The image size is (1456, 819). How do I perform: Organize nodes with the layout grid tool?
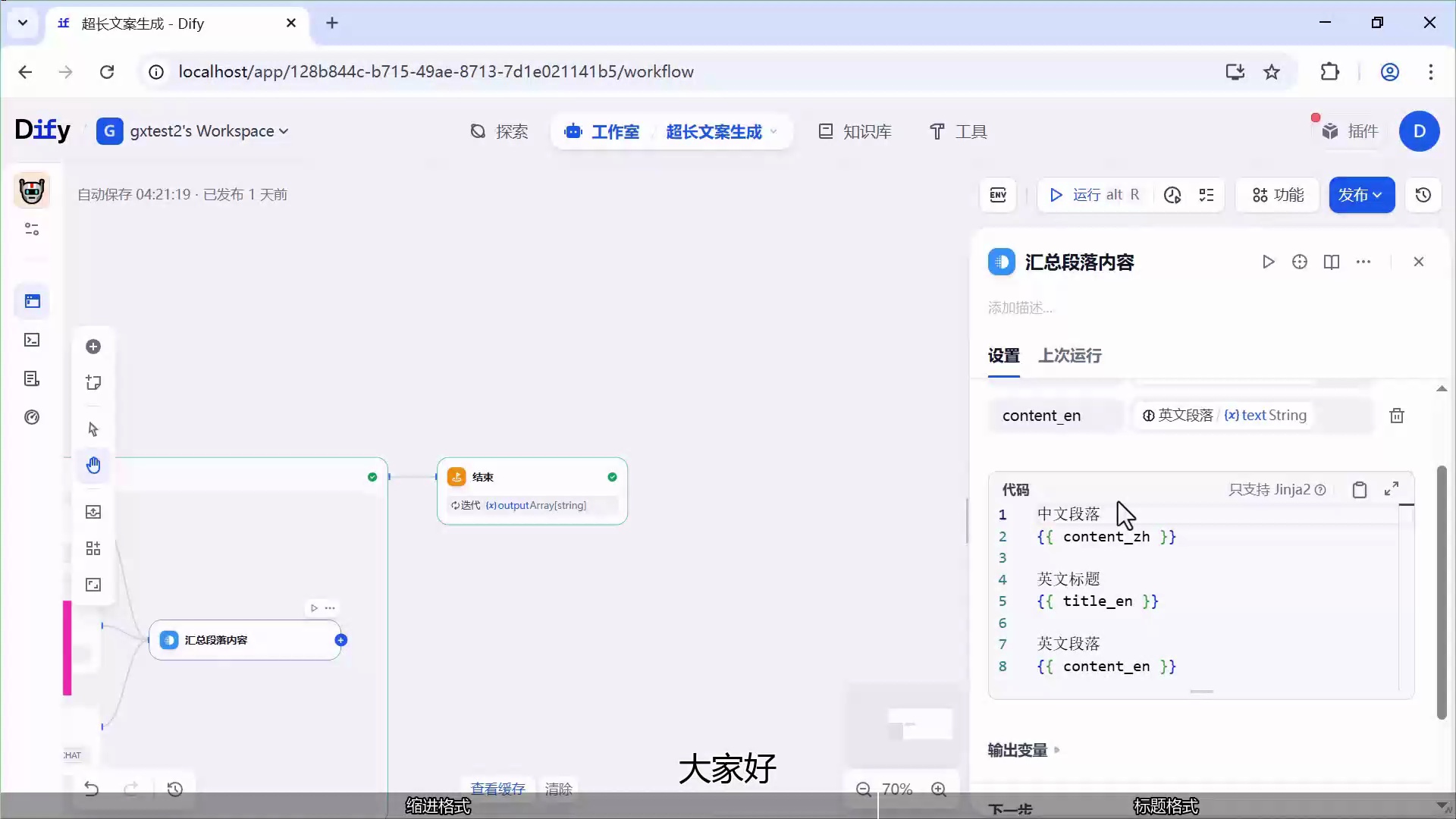click(93, 548)
